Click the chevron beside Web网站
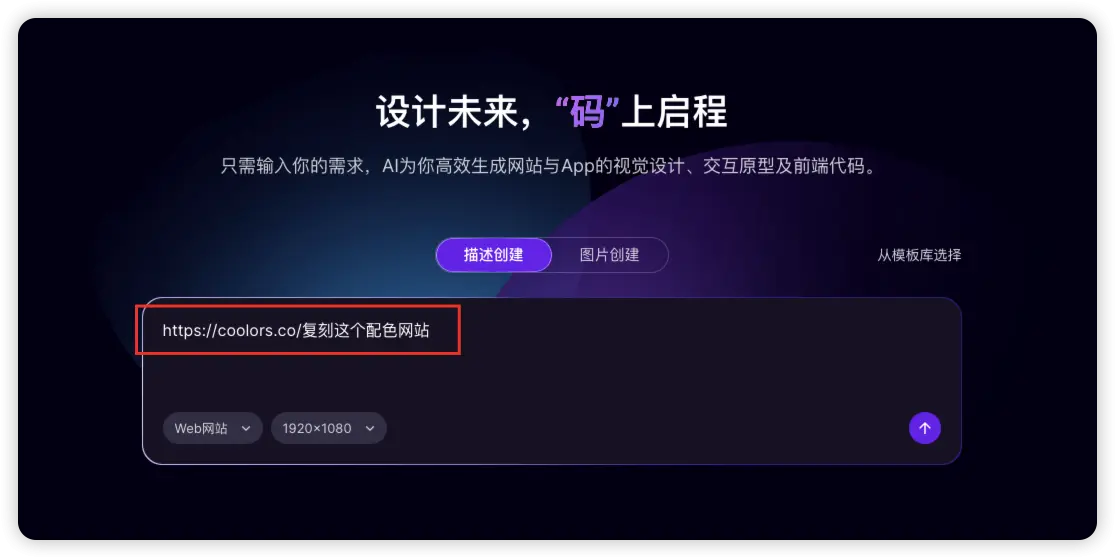Image resolution: width=1115 pixels, height=558 pixels. (246, 429)
